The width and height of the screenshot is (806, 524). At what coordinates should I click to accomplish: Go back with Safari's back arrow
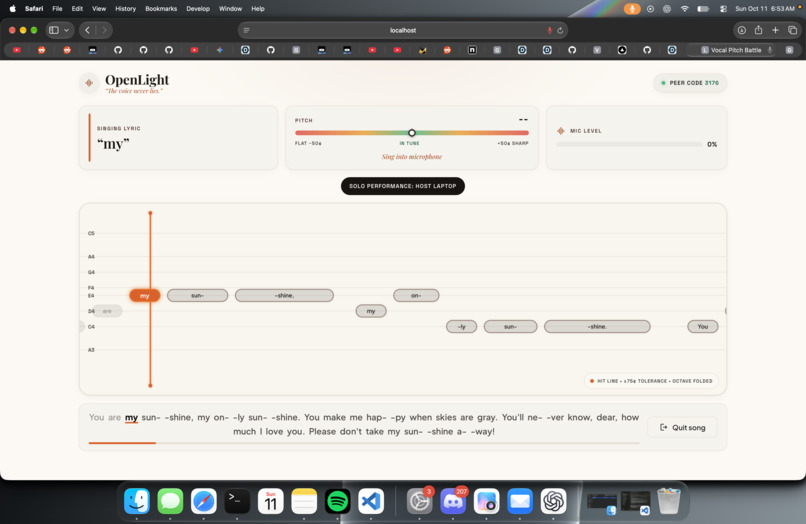coord(87,30)
